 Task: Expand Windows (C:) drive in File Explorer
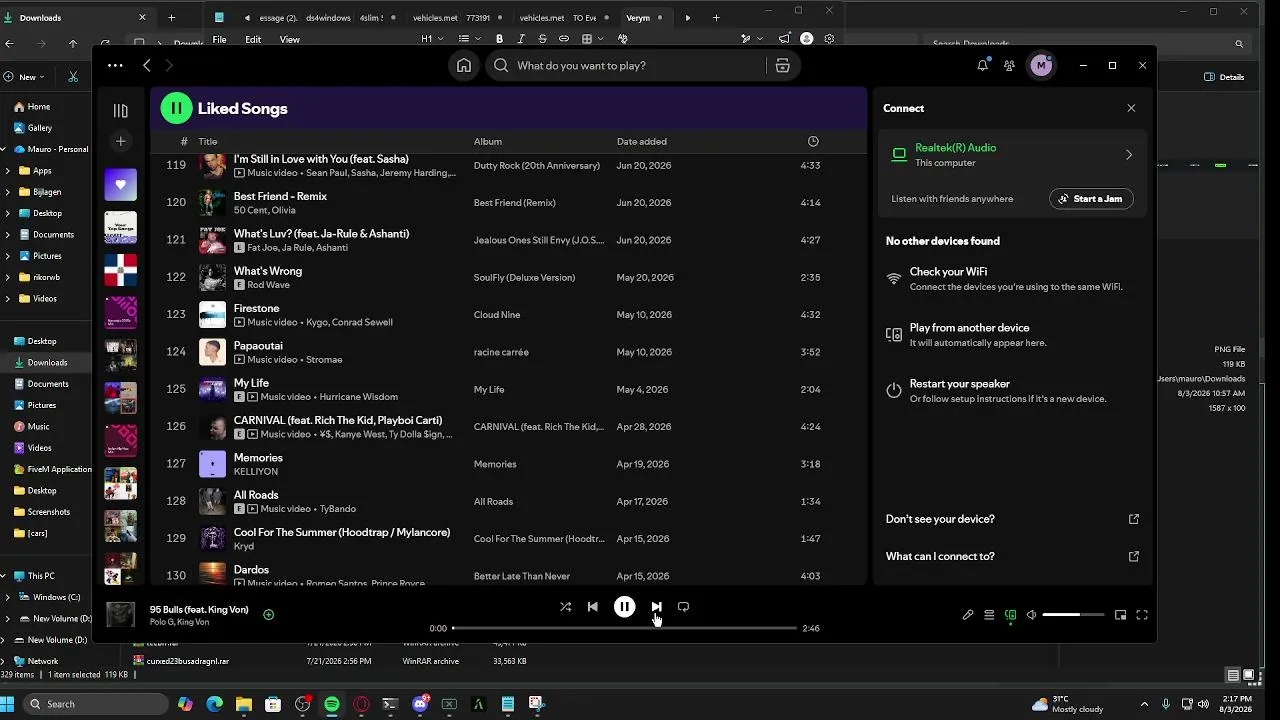coord(8,597)
